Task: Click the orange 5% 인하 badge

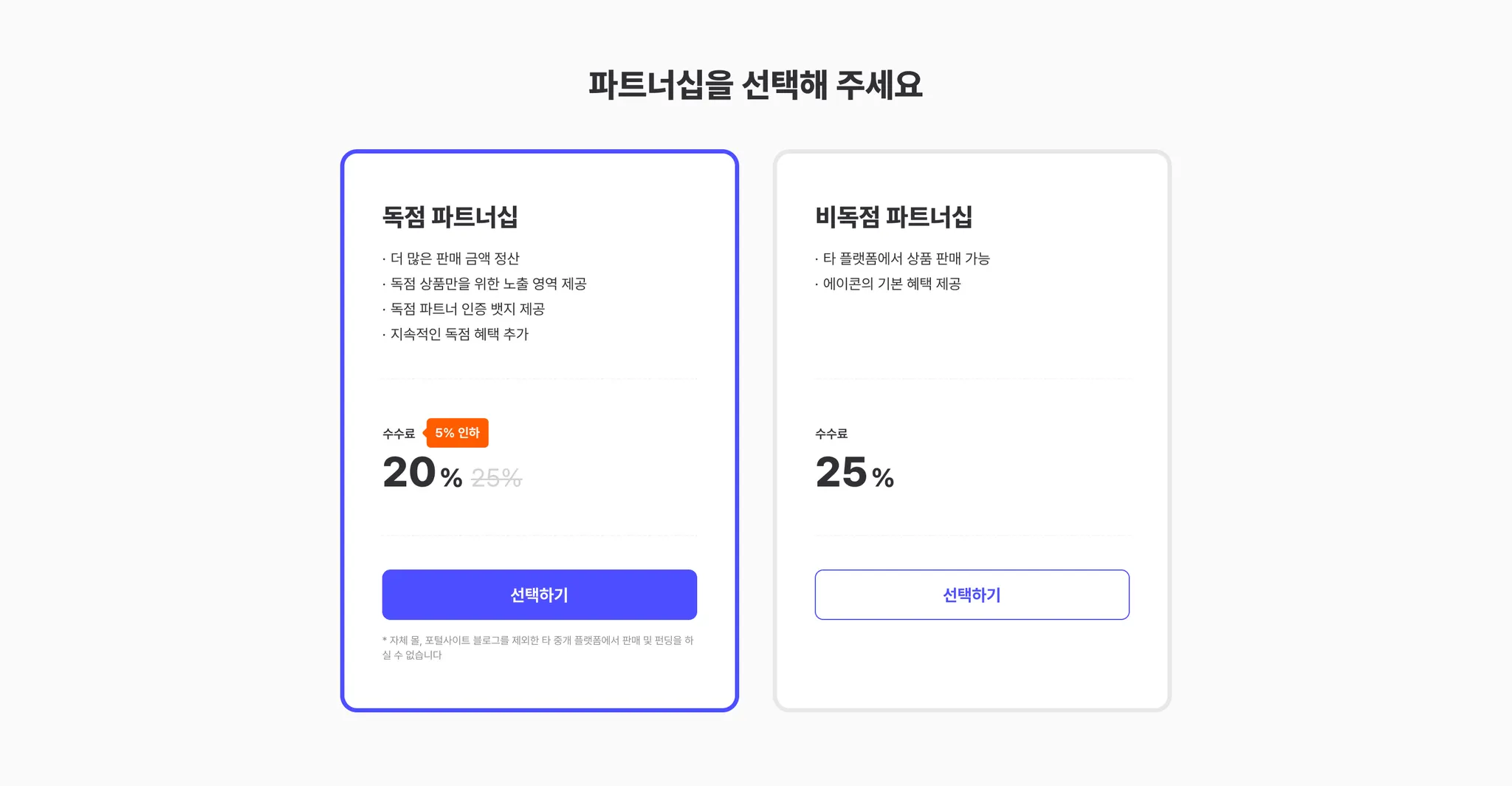Action: 457,433
